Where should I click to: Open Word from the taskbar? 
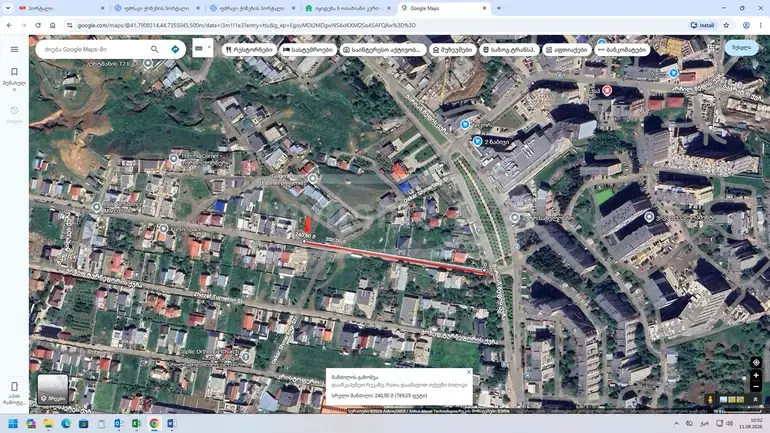172,423
